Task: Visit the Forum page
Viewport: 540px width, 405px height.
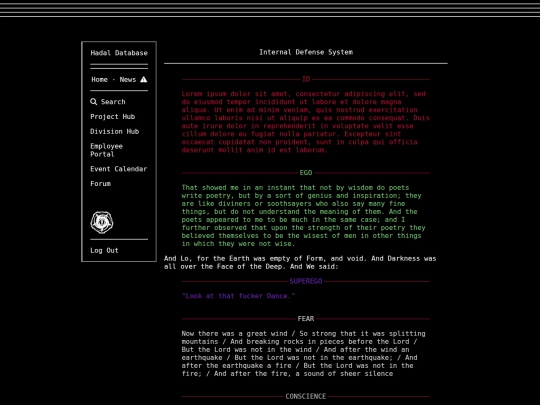Action: (x=101, y=184)
